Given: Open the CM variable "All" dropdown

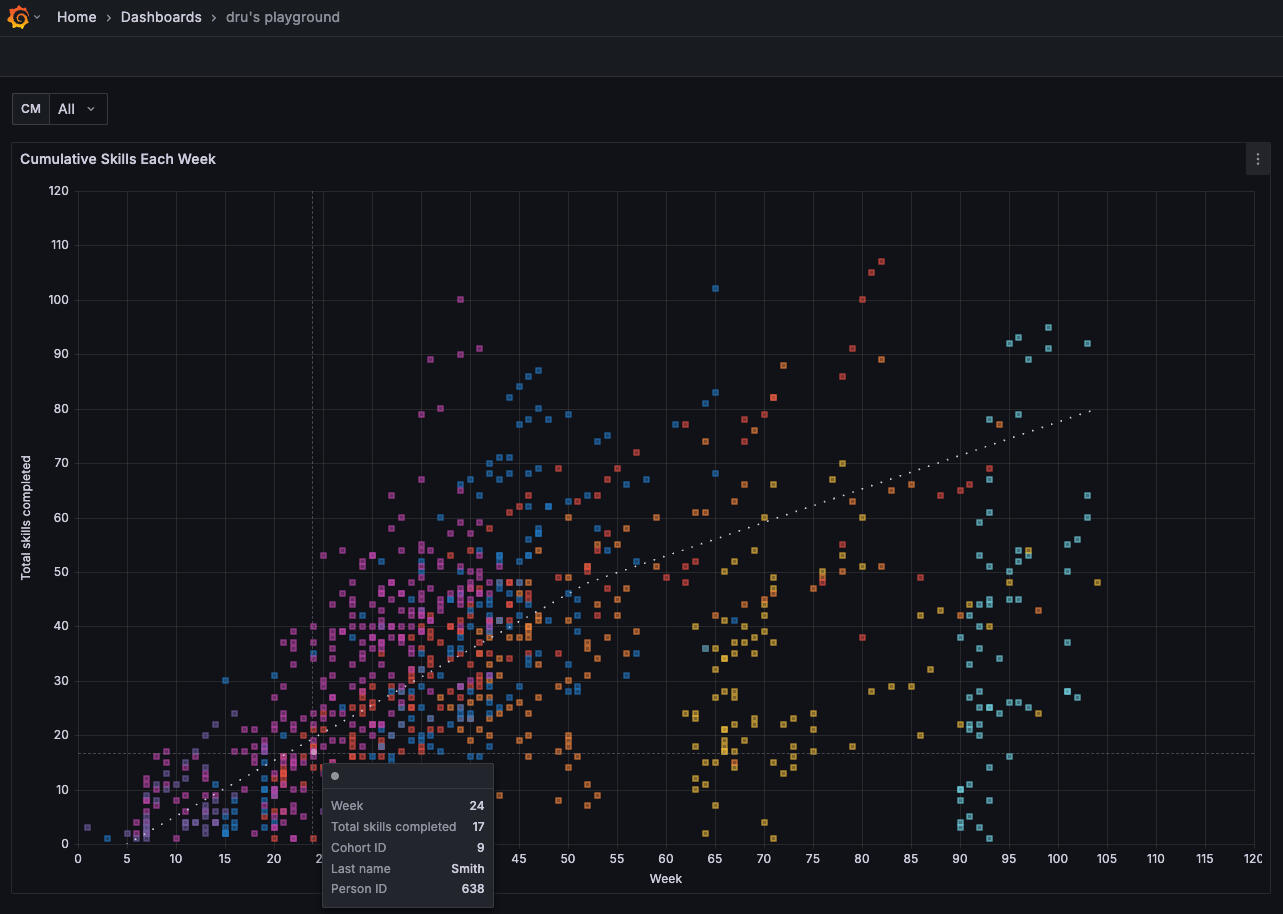Looking at the screenshot, I should pos(77,109).
